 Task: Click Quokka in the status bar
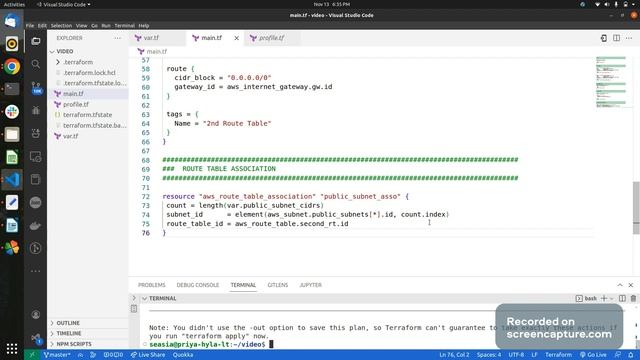[x=182, y=355]
